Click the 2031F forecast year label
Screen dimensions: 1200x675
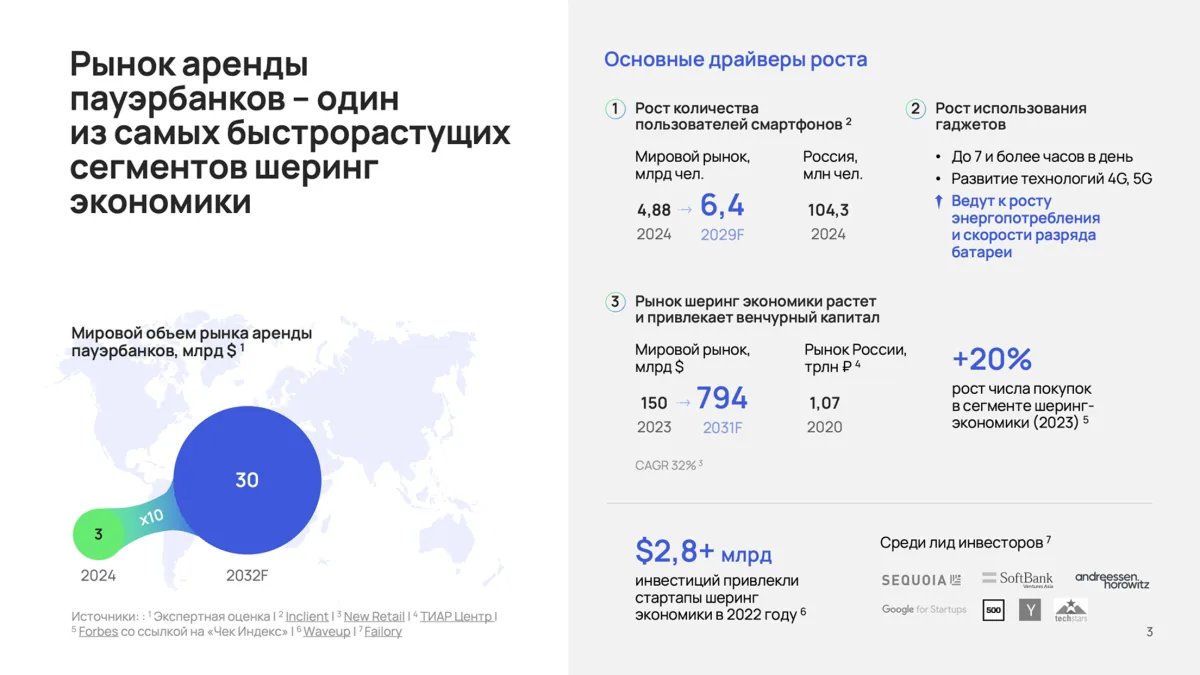click(x=722, y=428)
